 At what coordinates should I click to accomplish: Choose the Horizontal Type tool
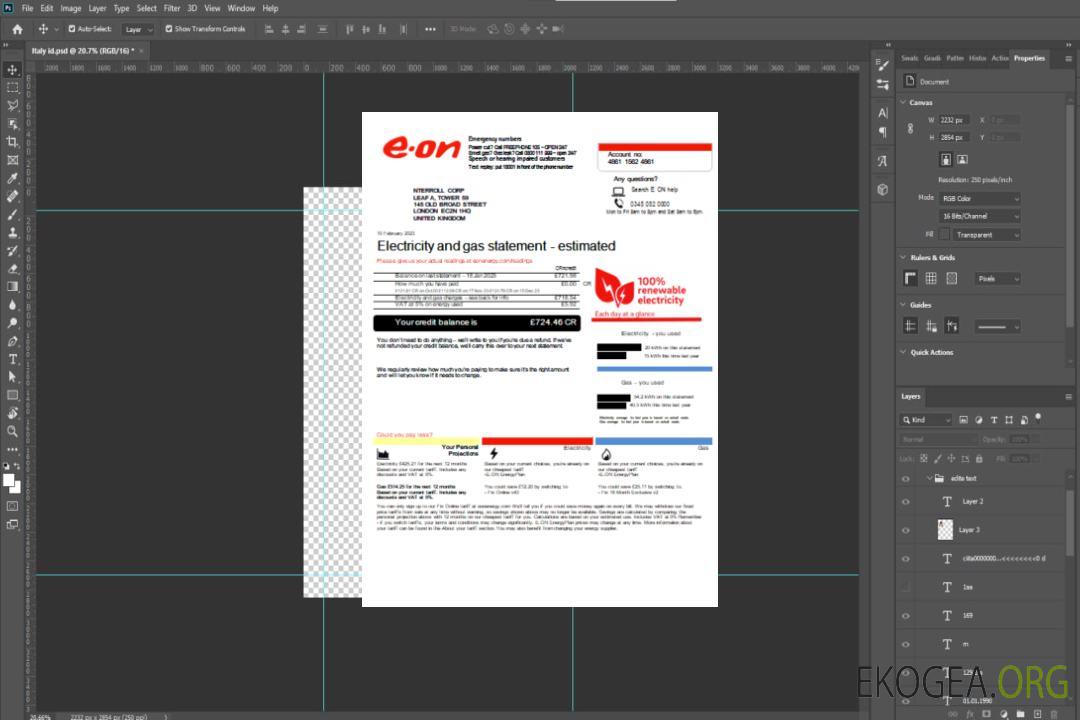pyautogui.click(x=13, y=359)
